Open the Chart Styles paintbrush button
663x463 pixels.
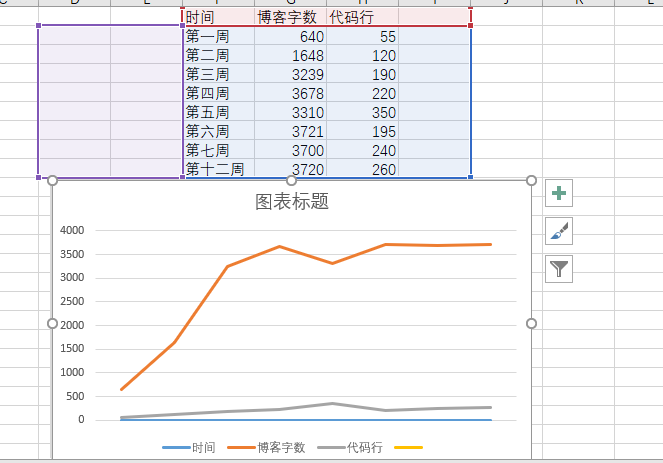[x=559, y=231]
